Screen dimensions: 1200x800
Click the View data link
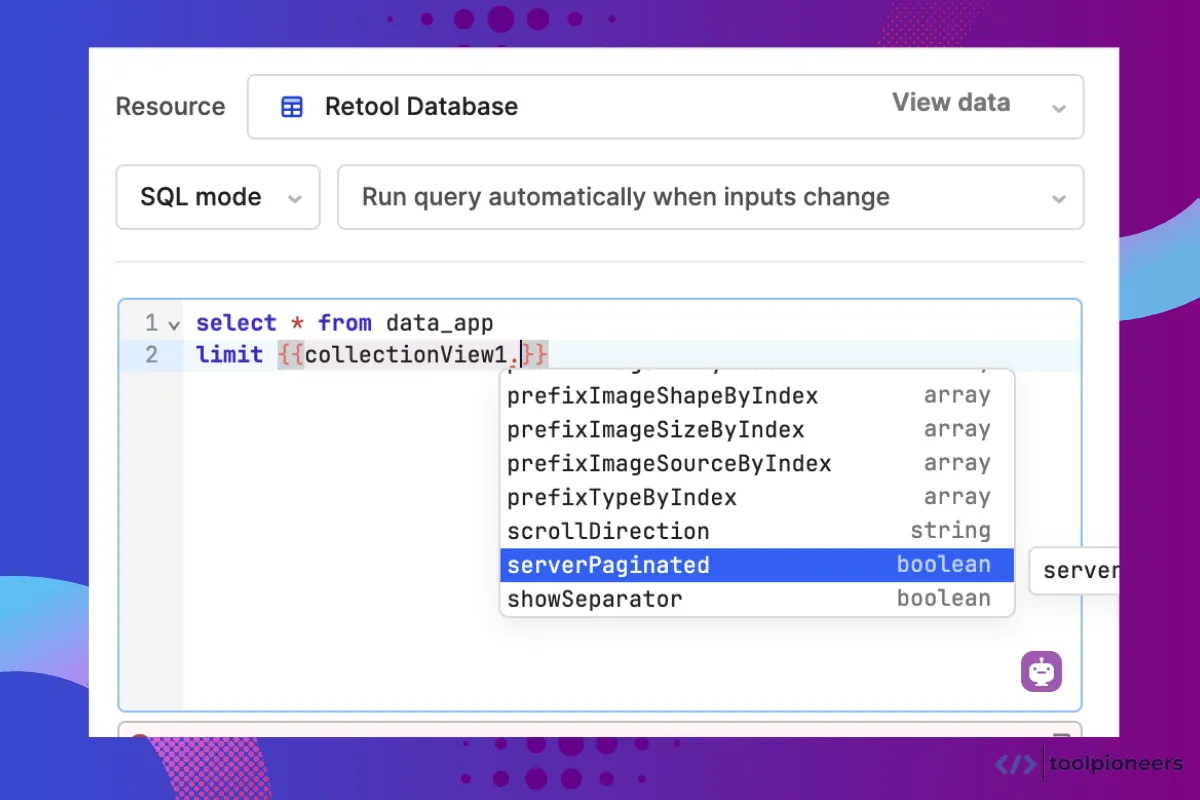pyautogui.click(x=951, y=103)
